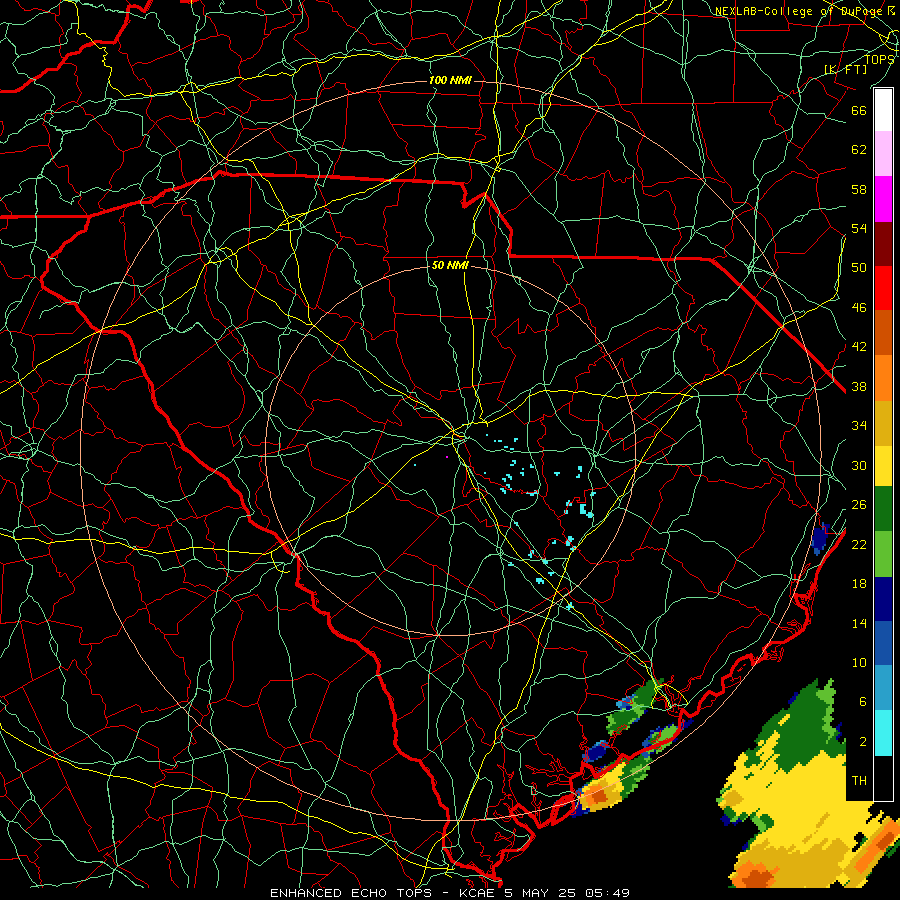Click the legend value 18
900x900 pixels.
coord(859,584)
